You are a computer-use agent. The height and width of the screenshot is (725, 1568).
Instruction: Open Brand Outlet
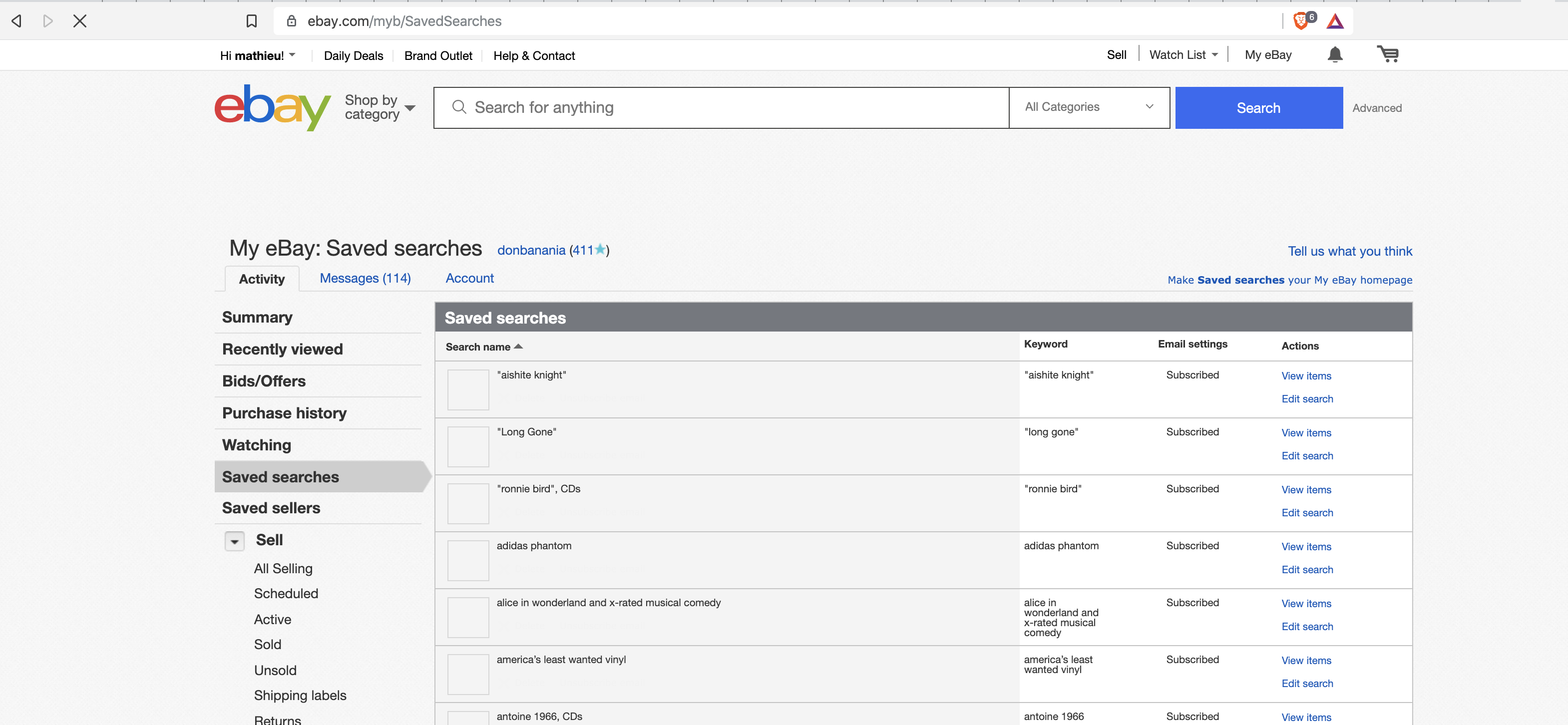tap(437, 55)
